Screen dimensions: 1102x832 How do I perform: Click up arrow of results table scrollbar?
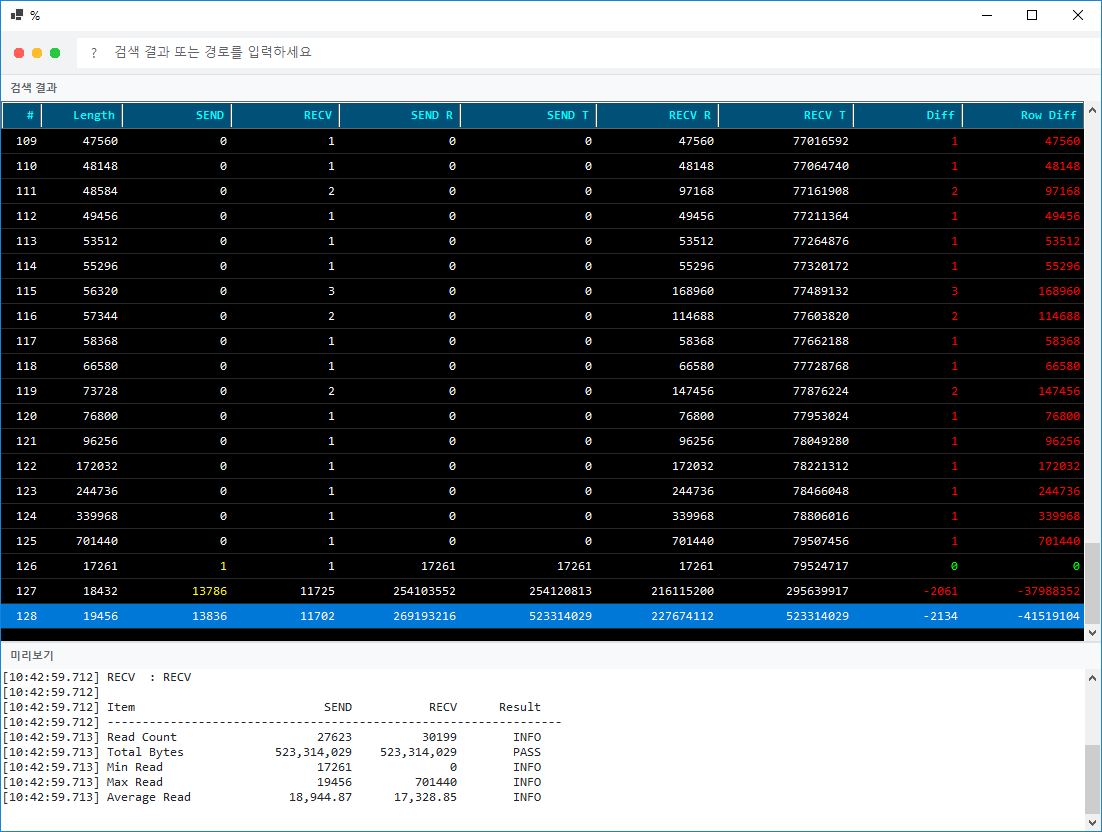tap(1092, 110)
